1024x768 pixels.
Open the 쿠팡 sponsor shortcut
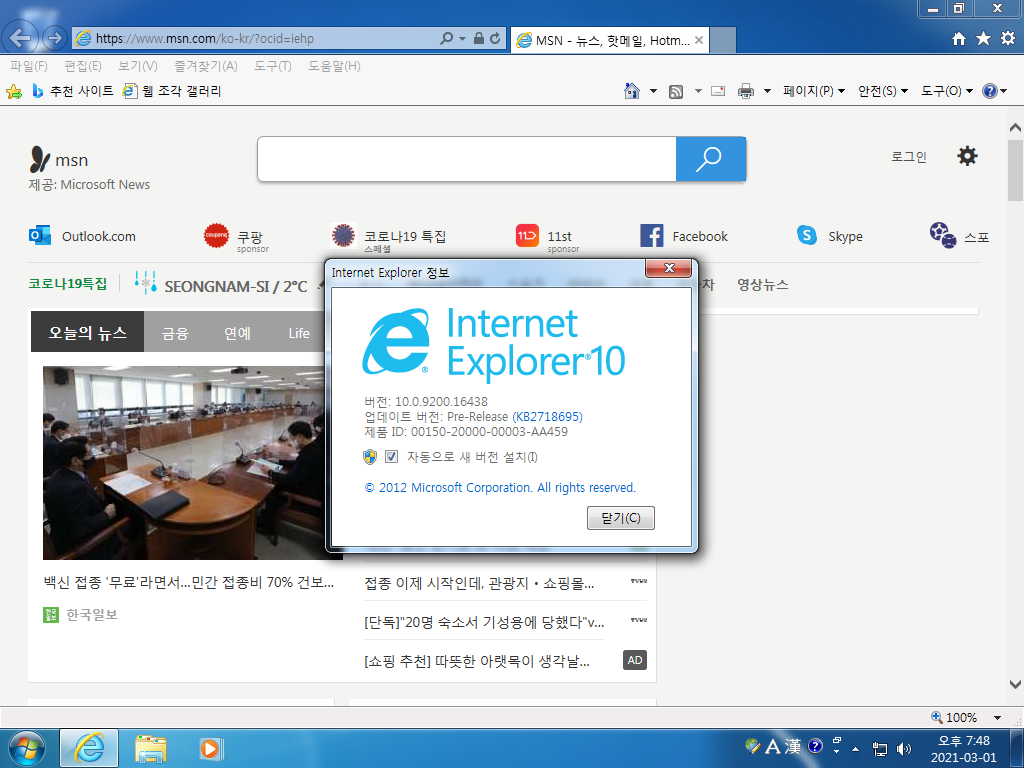(x=236, y=237)
